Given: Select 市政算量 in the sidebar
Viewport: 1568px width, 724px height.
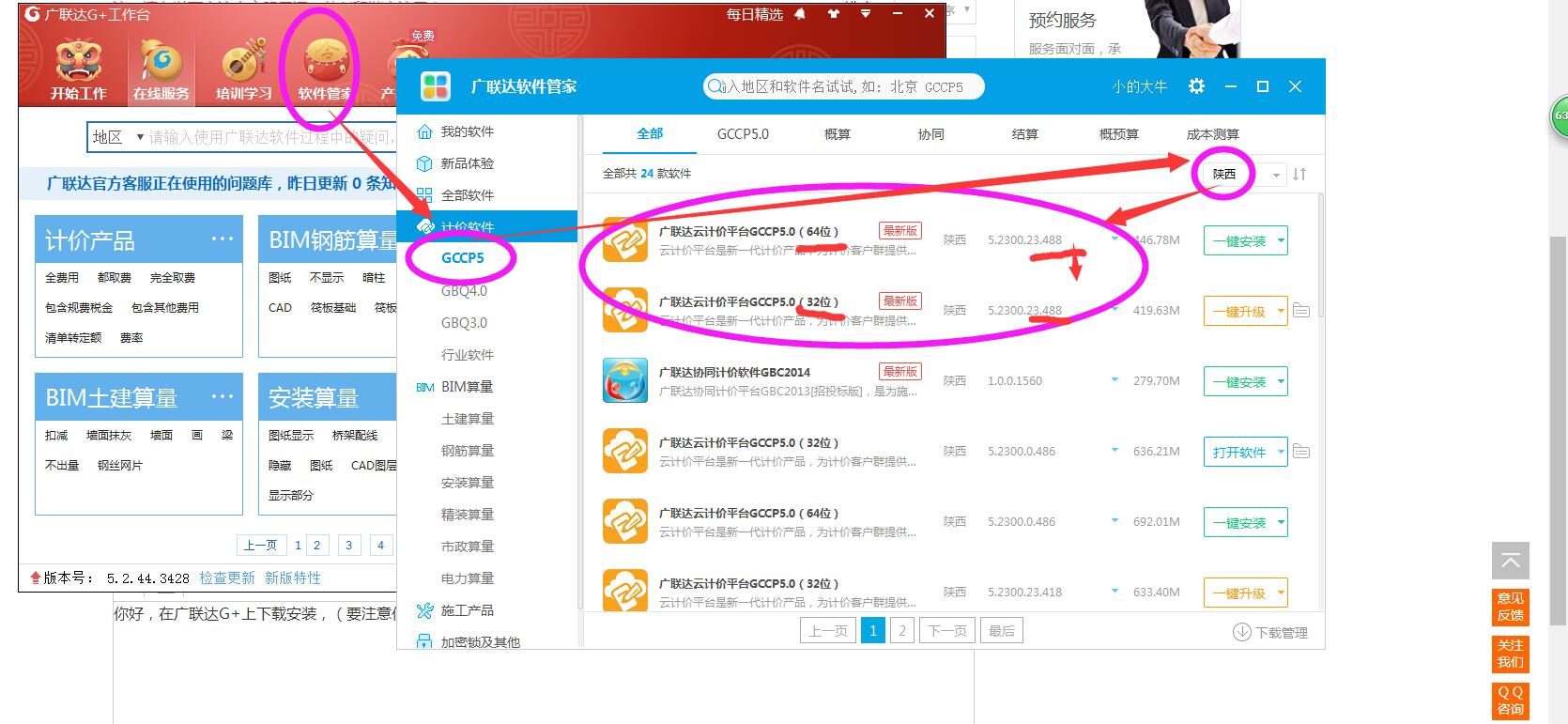Looking at the screenshot, I should pos(468,547).
